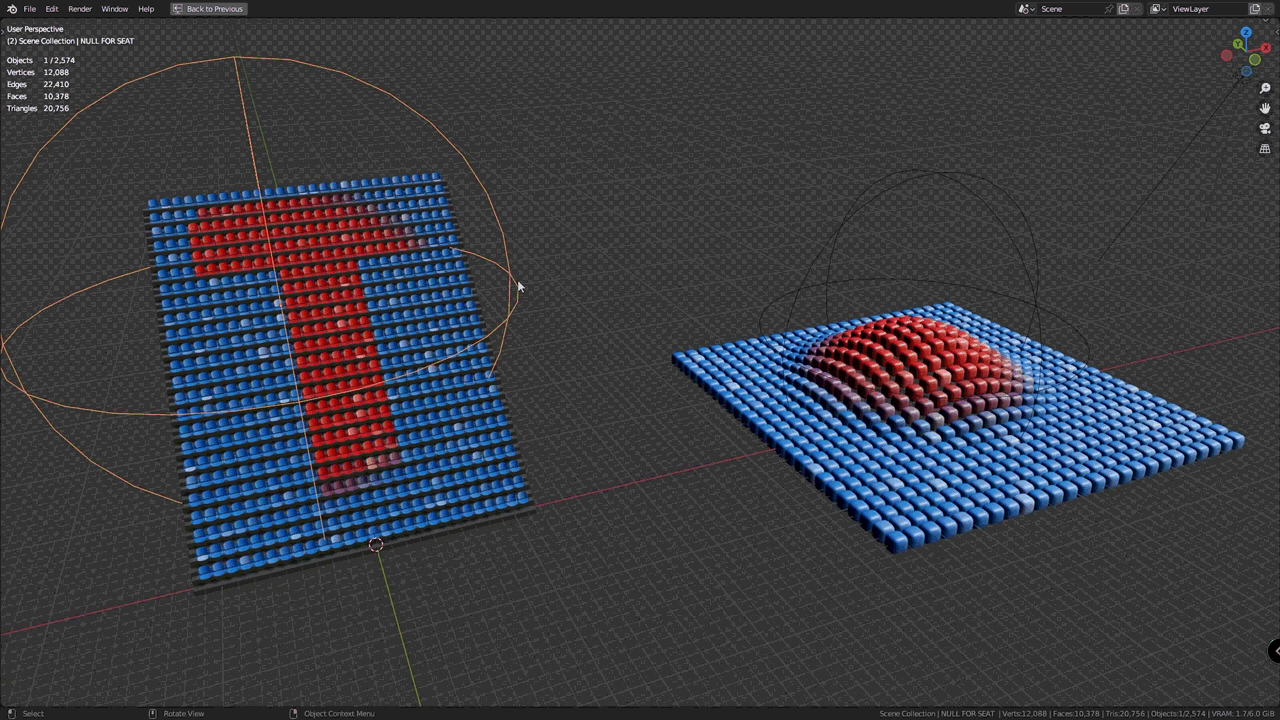This screenshot has height=720, width=1280.
Task: Create a new scene copy icon
Action: [1123, 9]
